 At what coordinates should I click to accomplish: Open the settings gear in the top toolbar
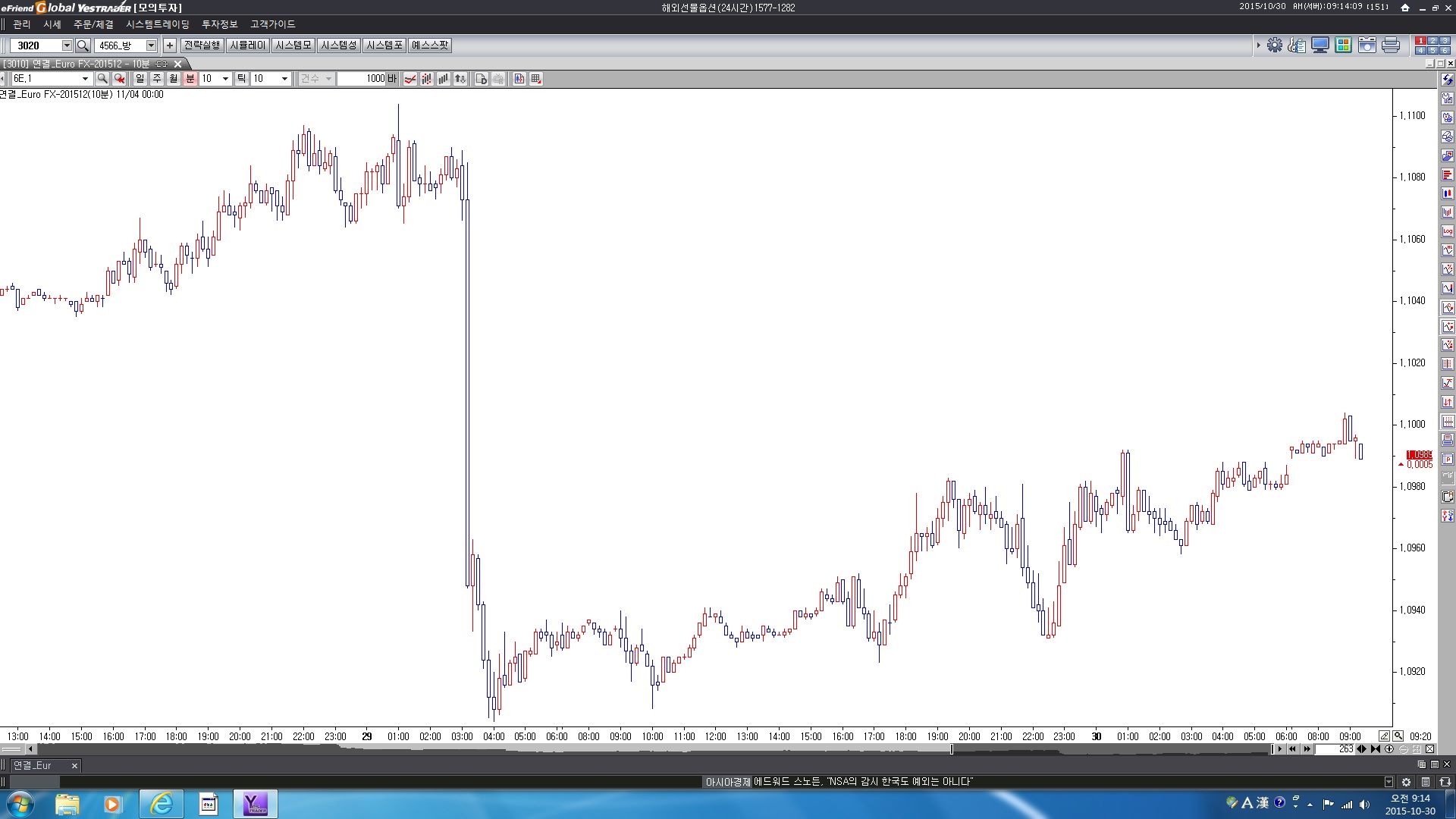tap(1275, 45)
